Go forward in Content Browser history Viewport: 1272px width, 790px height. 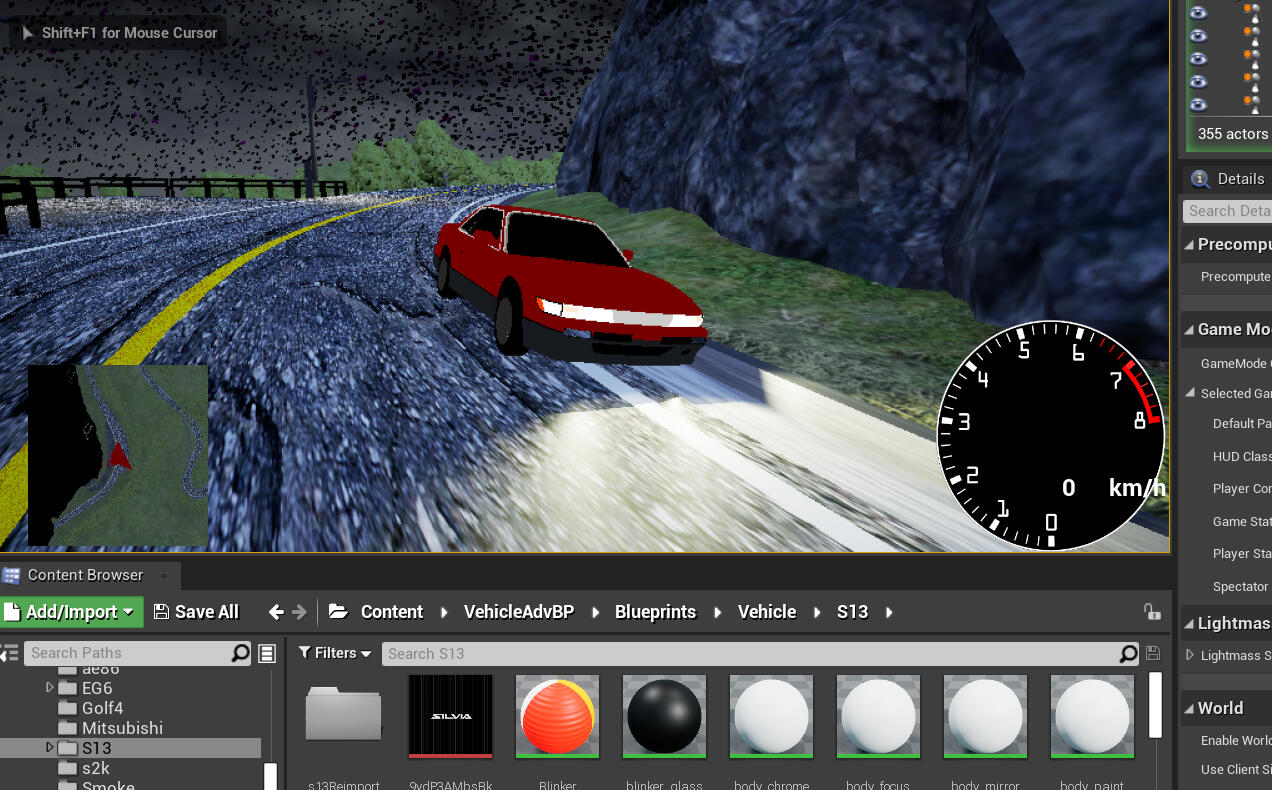point(299,612)
